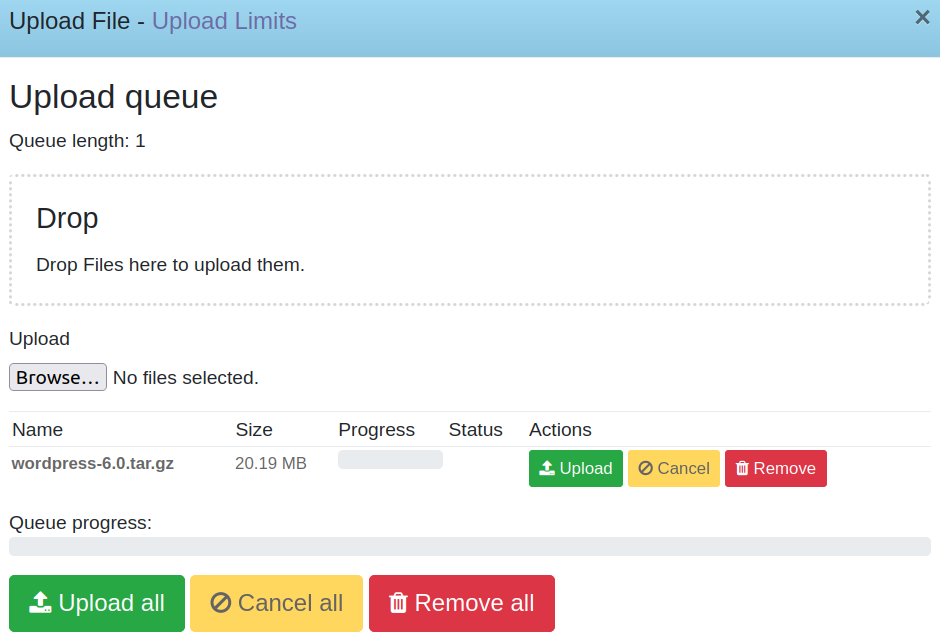
Task: Click the Queue progress bar
Action: pyautogui.click(x=470, y=546)
